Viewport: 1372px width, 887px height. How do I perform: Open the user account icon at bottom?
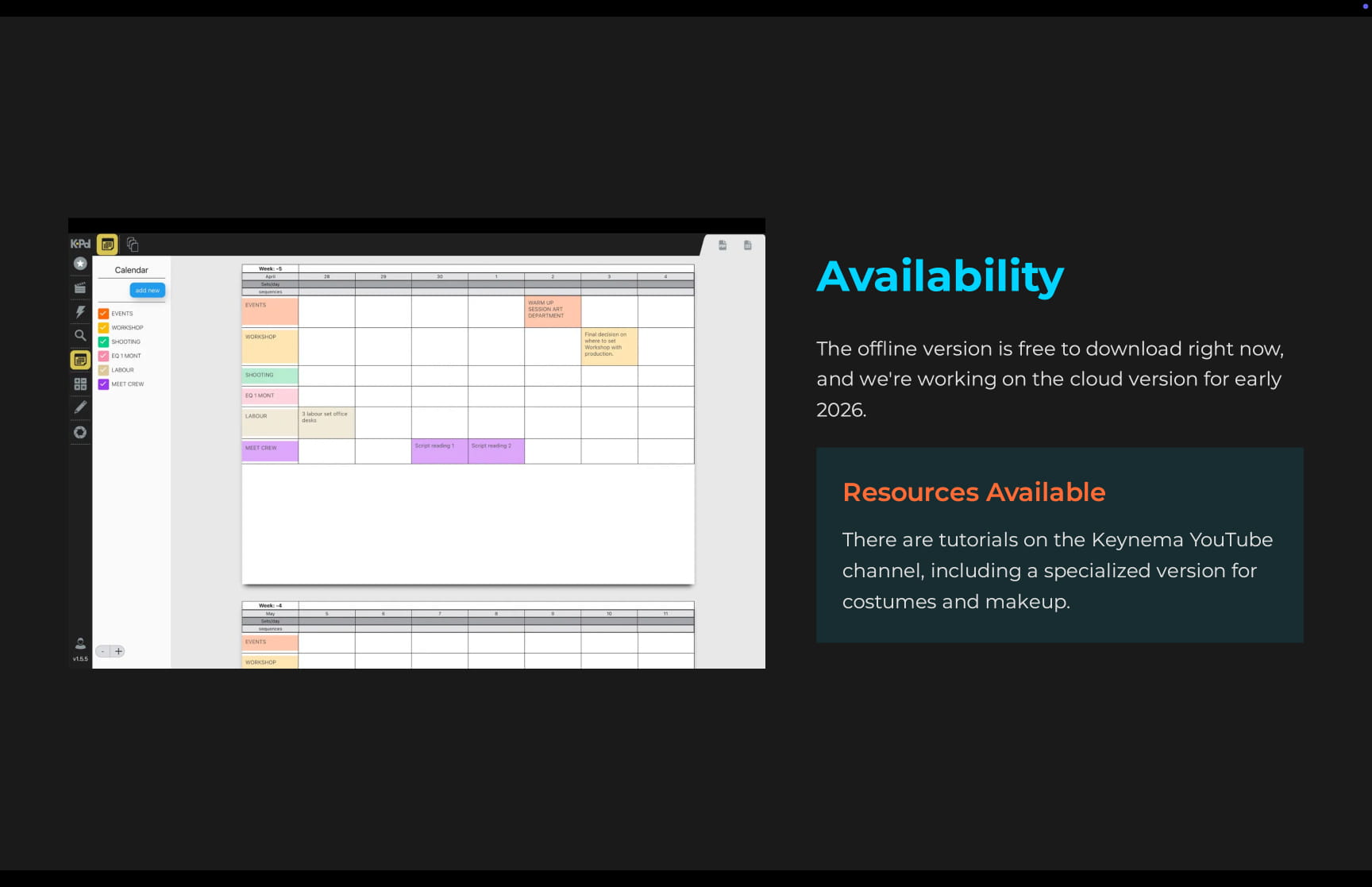coord(79,643)
